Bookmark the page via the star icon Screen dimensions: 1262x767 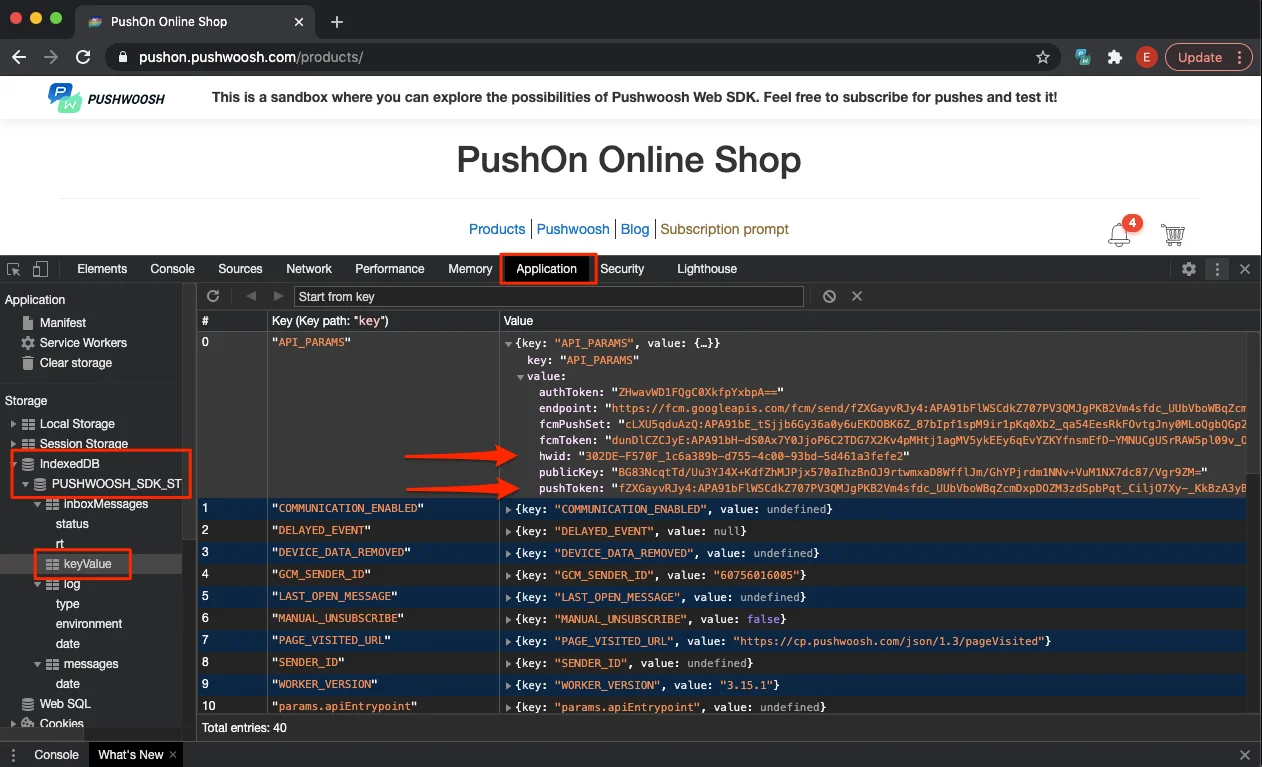pyautogui.click(x=1043, y=57)
